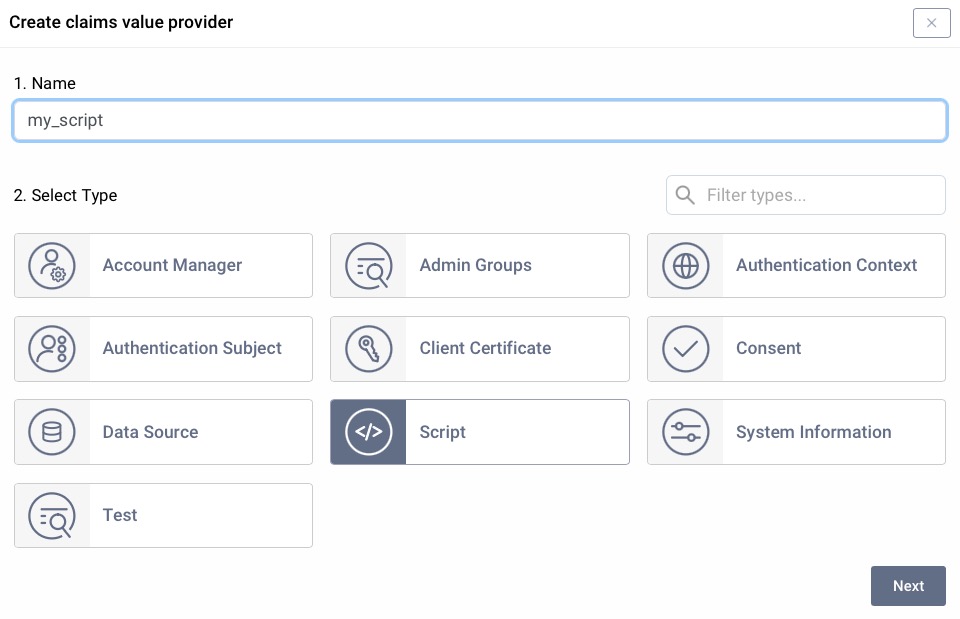Select the Consent provider tile
Image resolution: width=960 pixels, height=619 pixels.
[797, 348]
